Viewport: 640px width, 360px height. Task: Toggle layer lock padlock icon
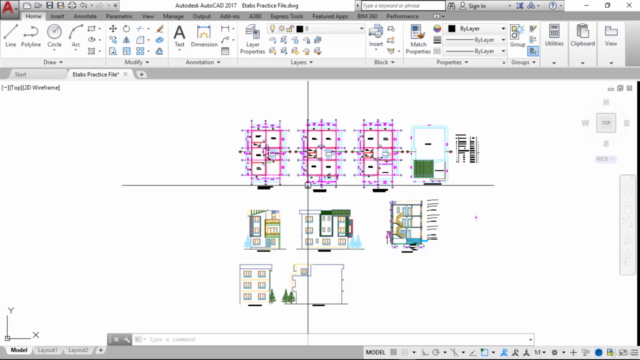pyautogui.click(x=290, y=29)
